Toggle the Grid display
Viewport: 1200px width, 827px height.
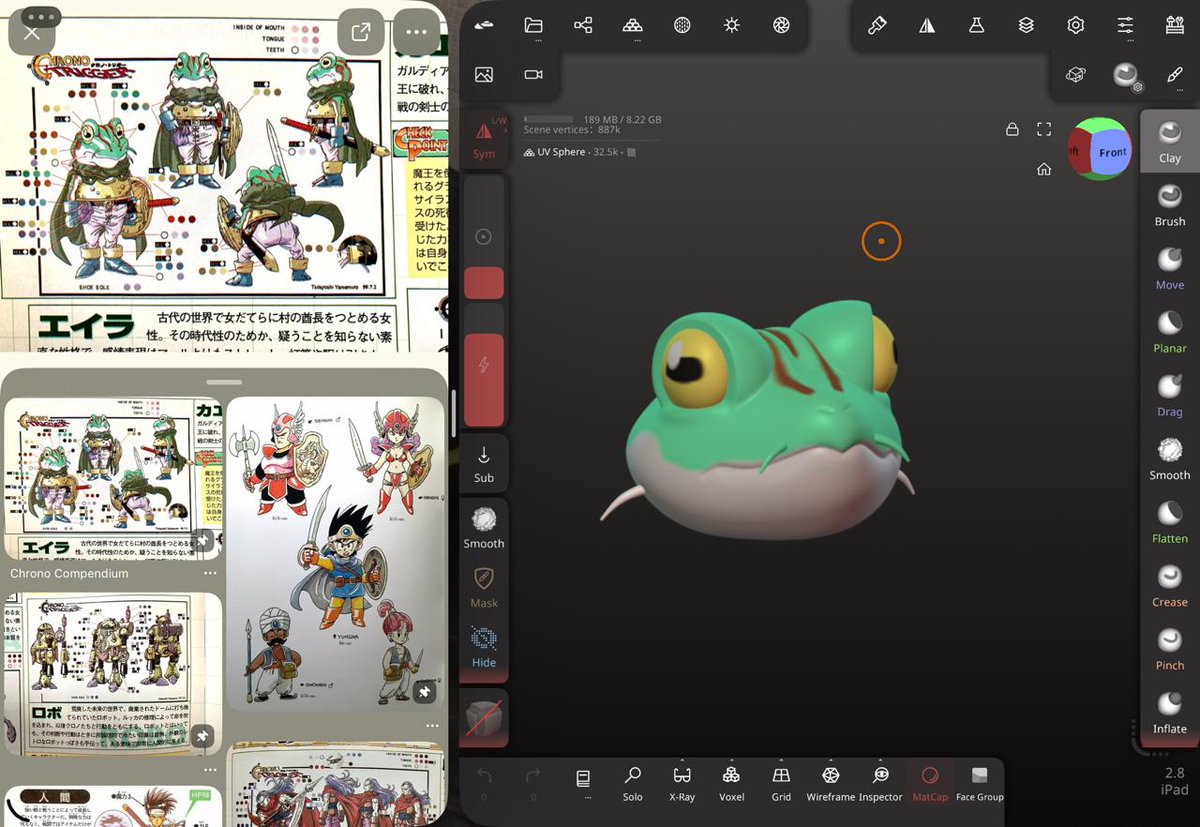click(781, 784)
